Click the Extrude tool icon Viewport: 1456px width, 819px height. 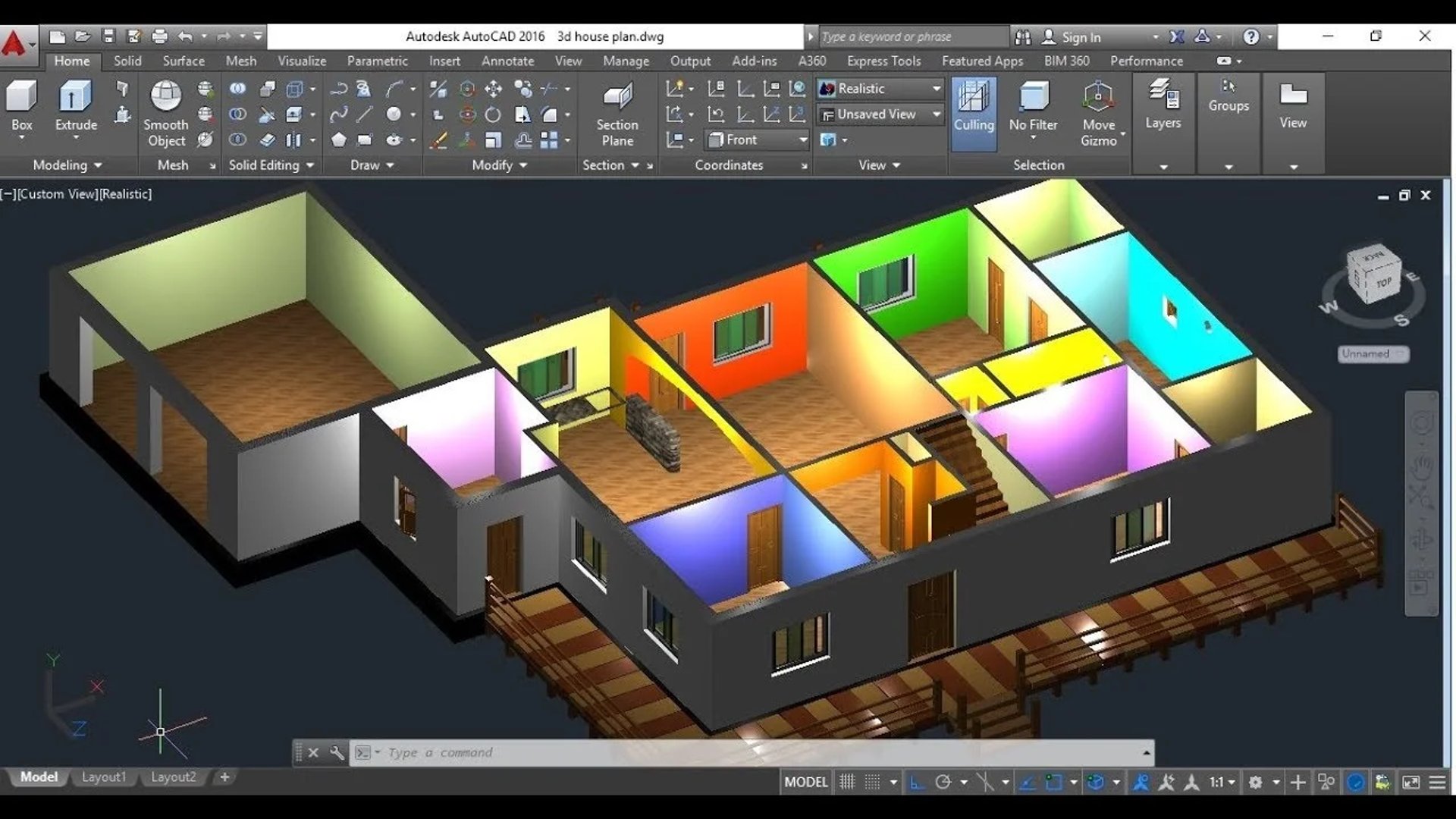(75, 97)
